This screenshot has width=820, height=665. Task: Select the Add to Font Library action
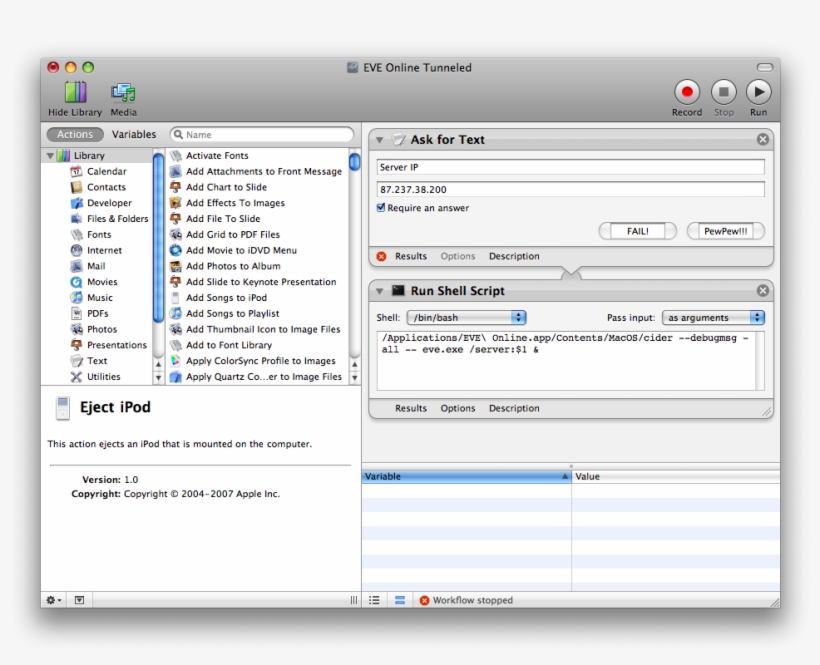(x=221, y=345)
